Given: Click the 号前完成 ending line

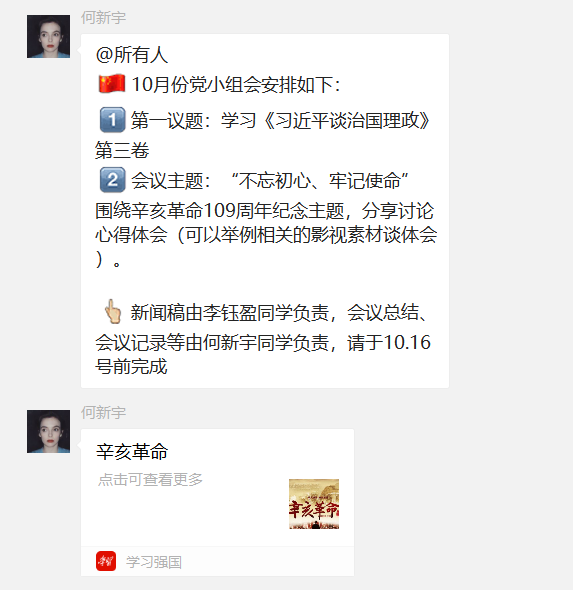Looking at the screenshot, I should click(131, 366).
